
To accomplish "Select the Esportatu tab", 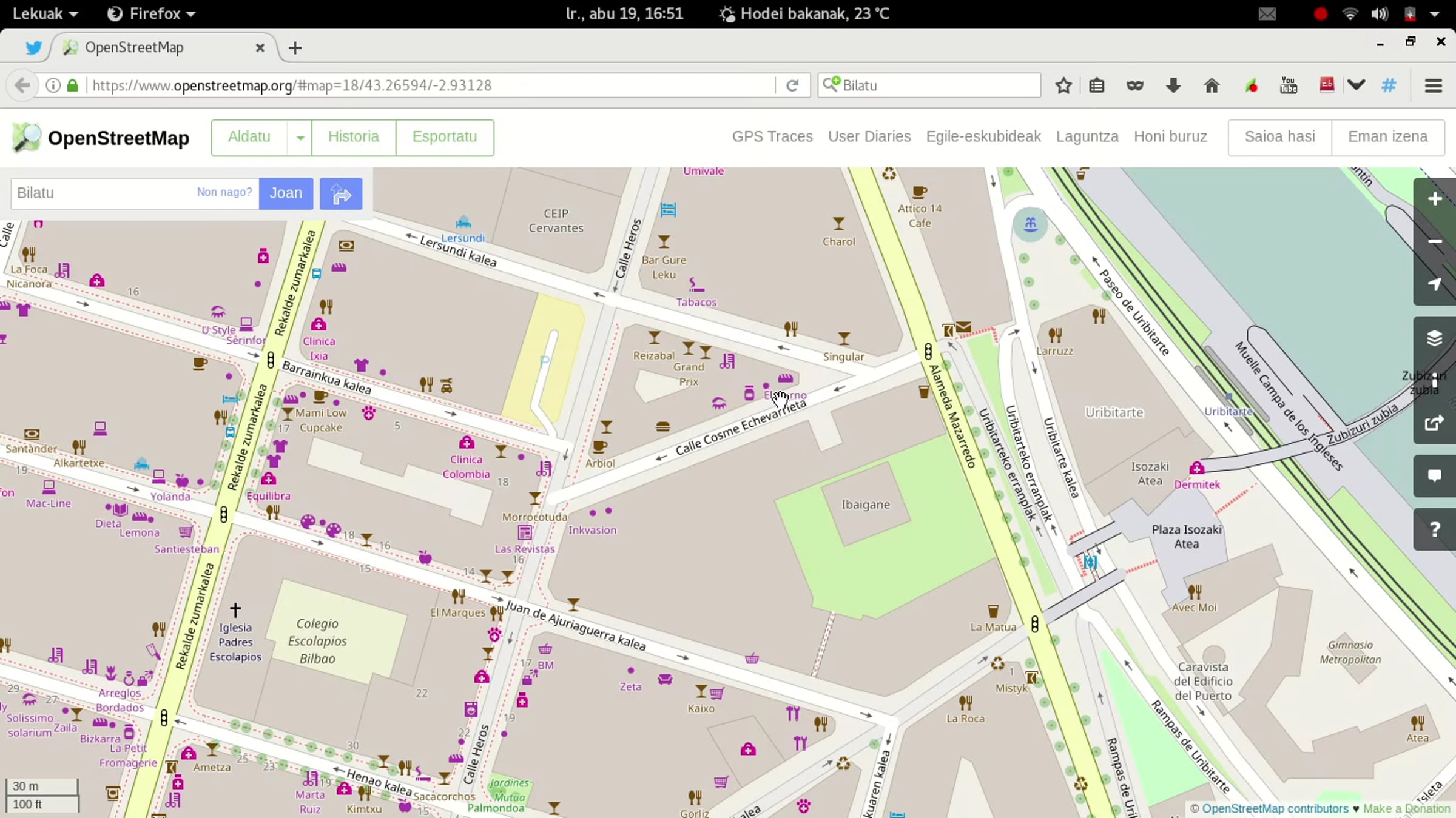I will (x=445, y=137).
